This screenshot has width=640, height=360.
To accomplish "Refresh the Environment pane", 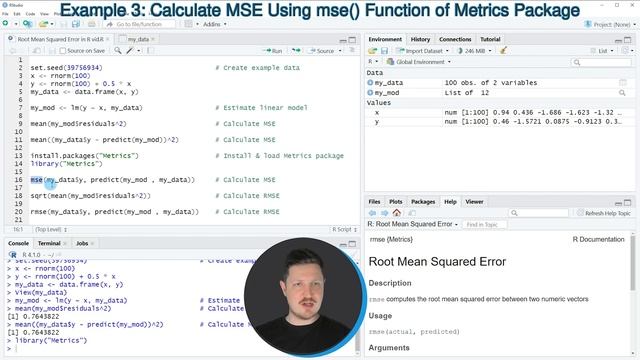I will pyautogui.click(x=625, y=51).
